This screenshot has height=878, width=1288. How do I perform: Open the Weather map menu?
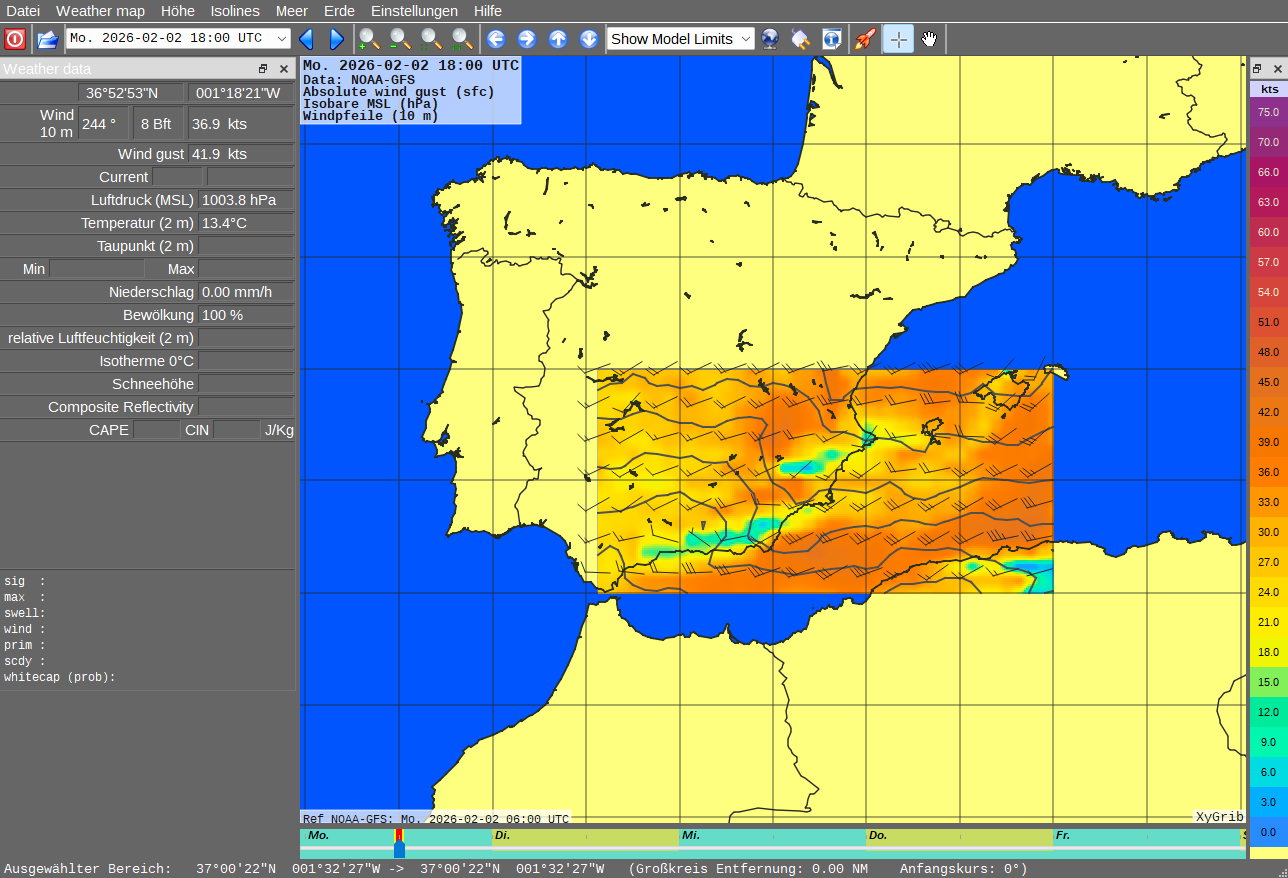tap(100, 11)
